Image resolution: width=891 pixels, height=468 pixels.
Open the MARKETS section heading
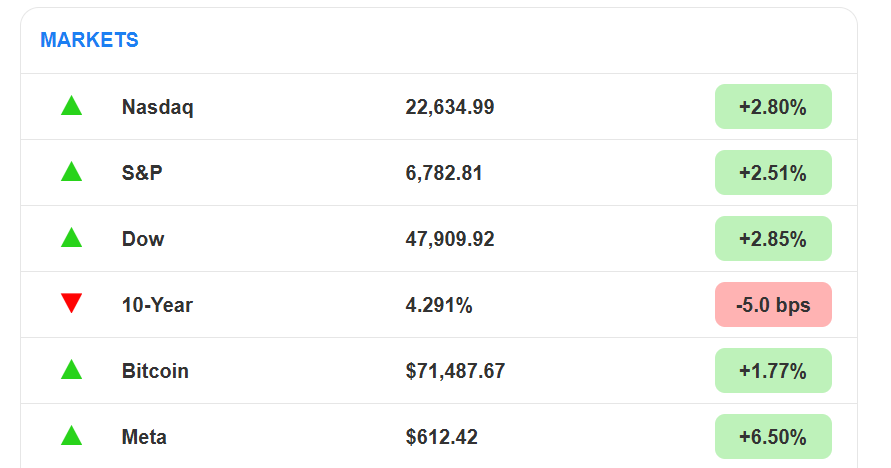(x=89, y=40)
